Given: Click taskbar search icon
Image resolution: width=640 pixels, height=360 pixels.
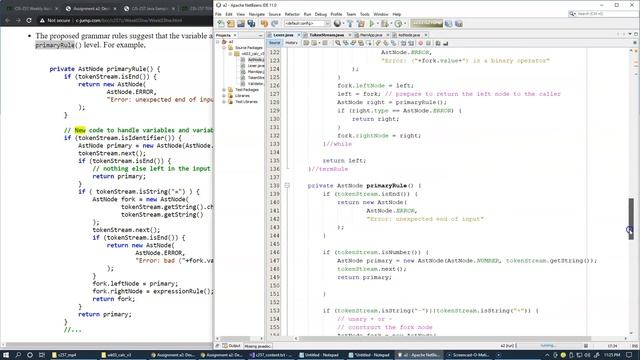Looking at the screenshot, I should tap(18, 355).
